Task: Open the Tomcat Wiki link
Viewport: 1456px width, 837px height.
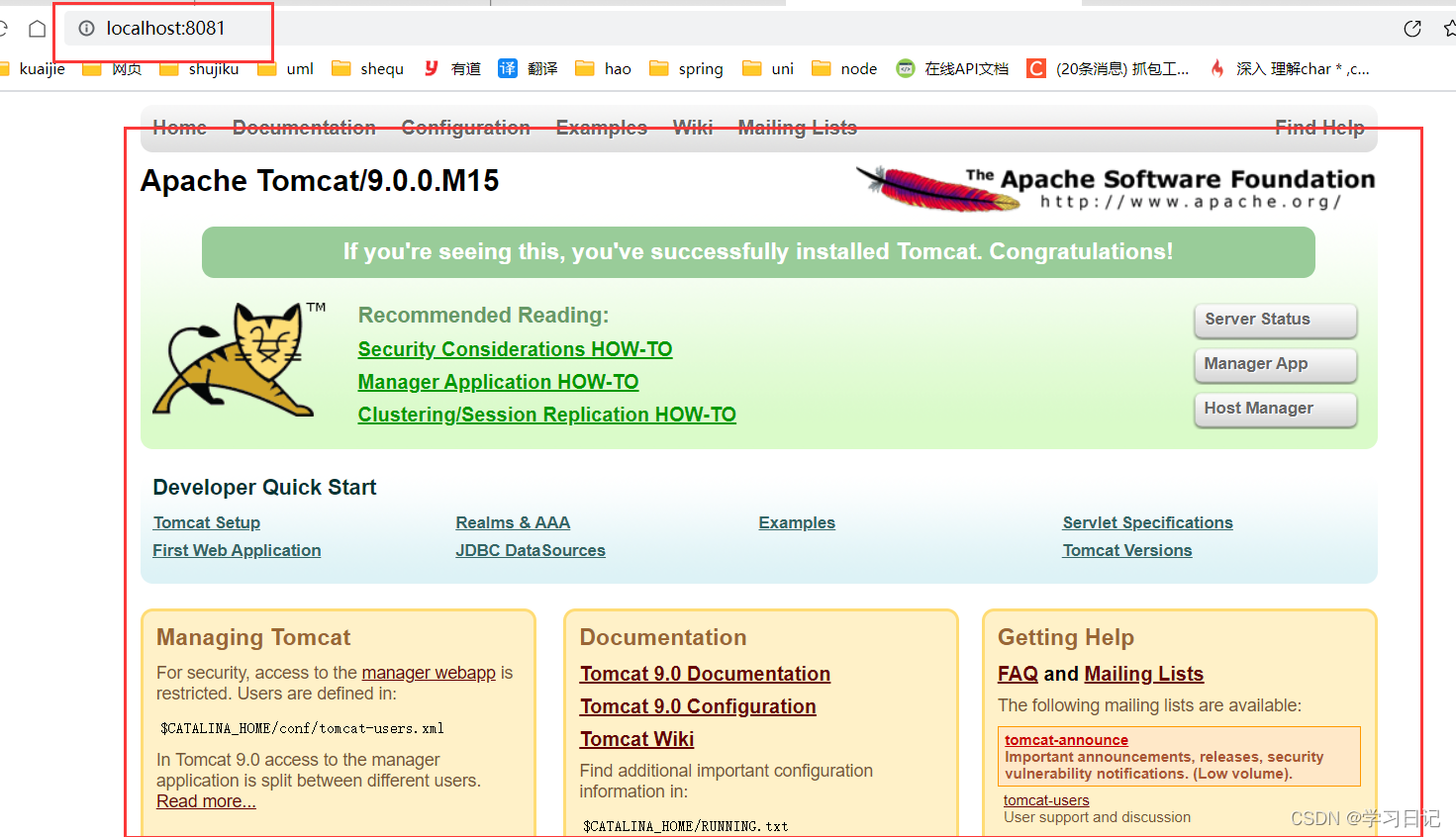Action: tap(636, 739)
